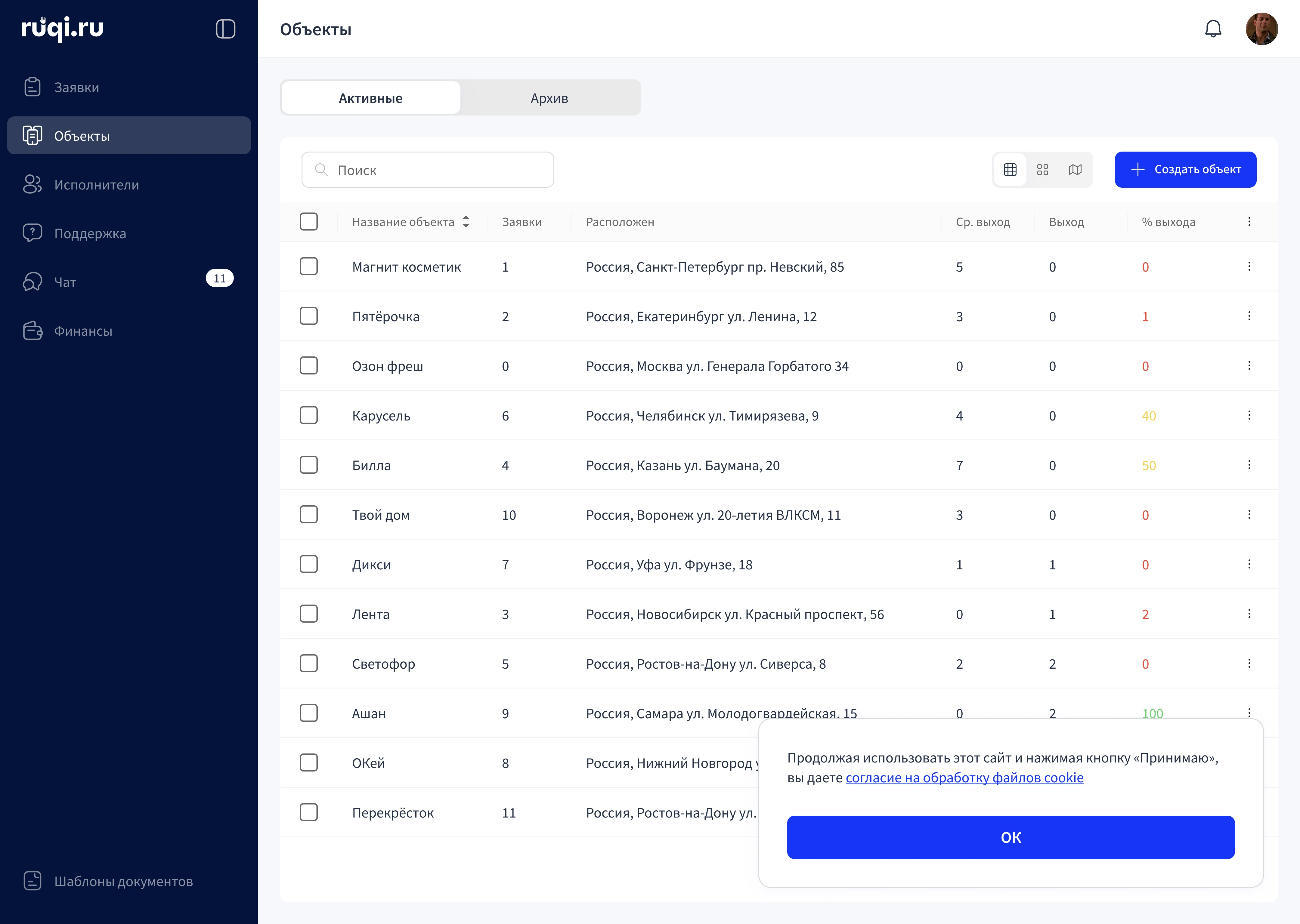The height and width of the screenshot is (924, 1300).
Task: Open row actions for Магнит косметик
Action: point(1249,266)
